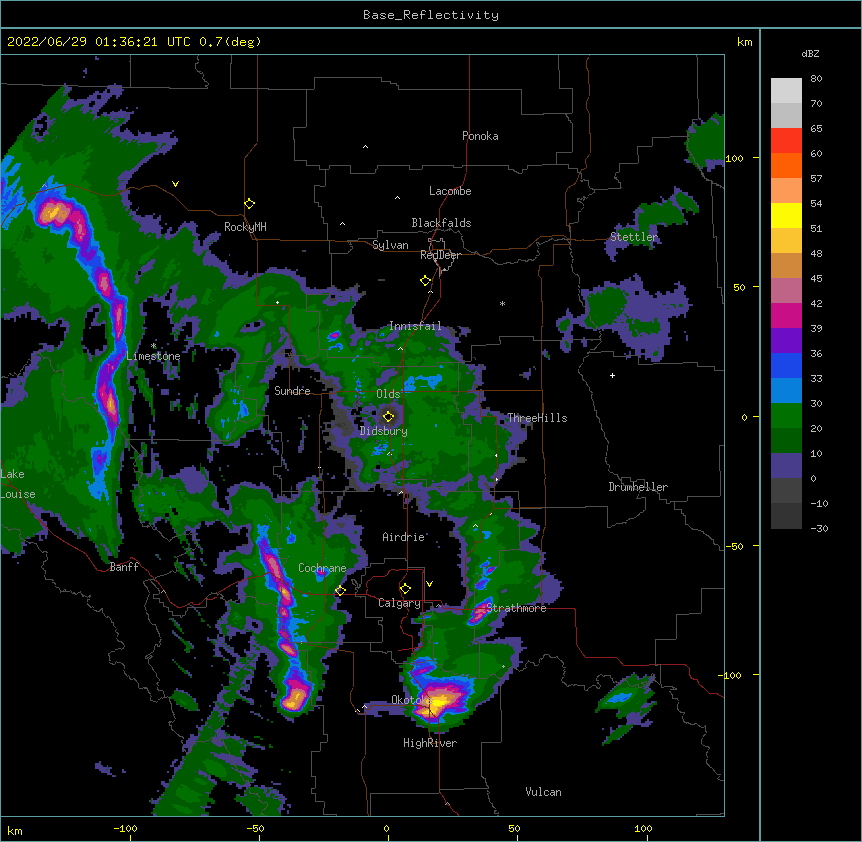862x842 pixels.
Task: Select the white asterisk marker above Limestone
Action: (x=153, y=345)
